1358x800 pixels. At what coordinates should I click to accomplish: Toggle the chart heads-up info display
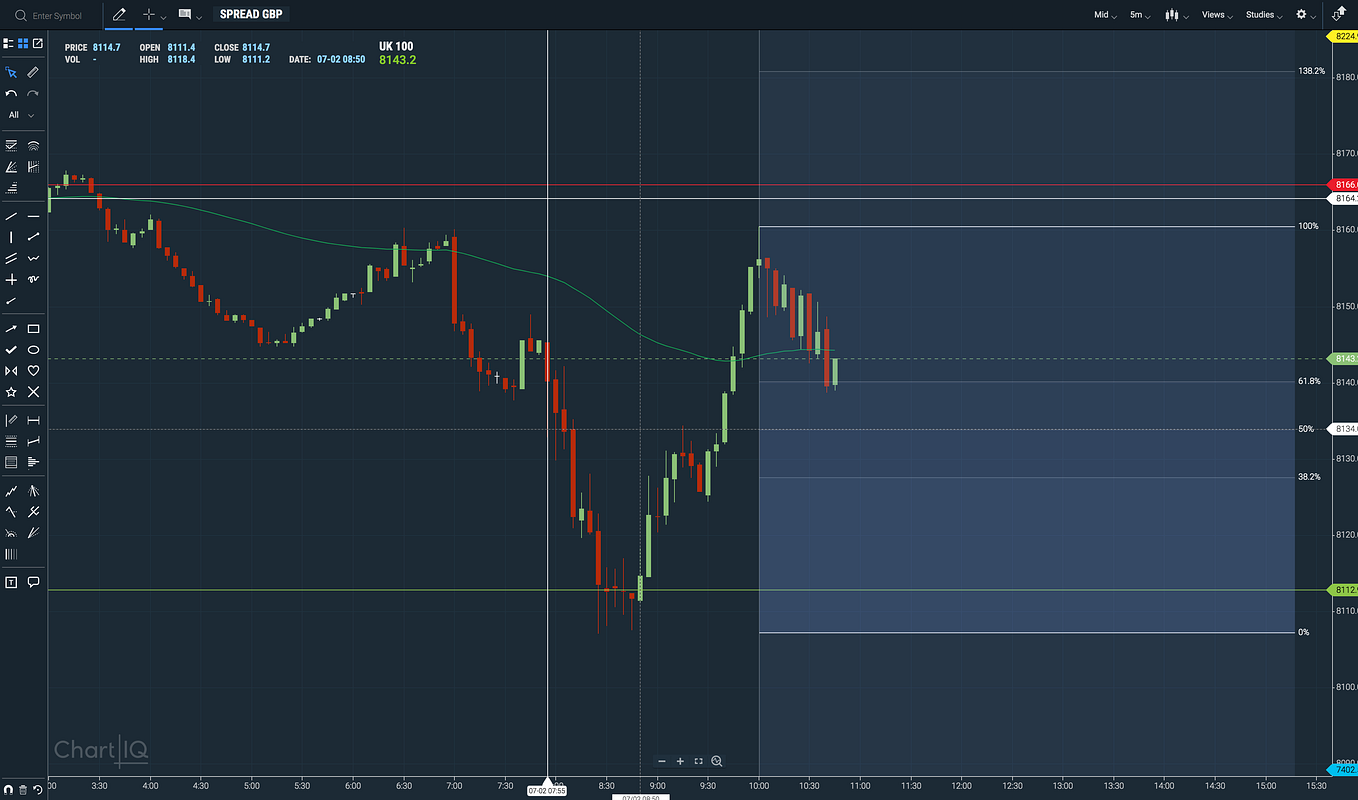[x=185, y=14]
